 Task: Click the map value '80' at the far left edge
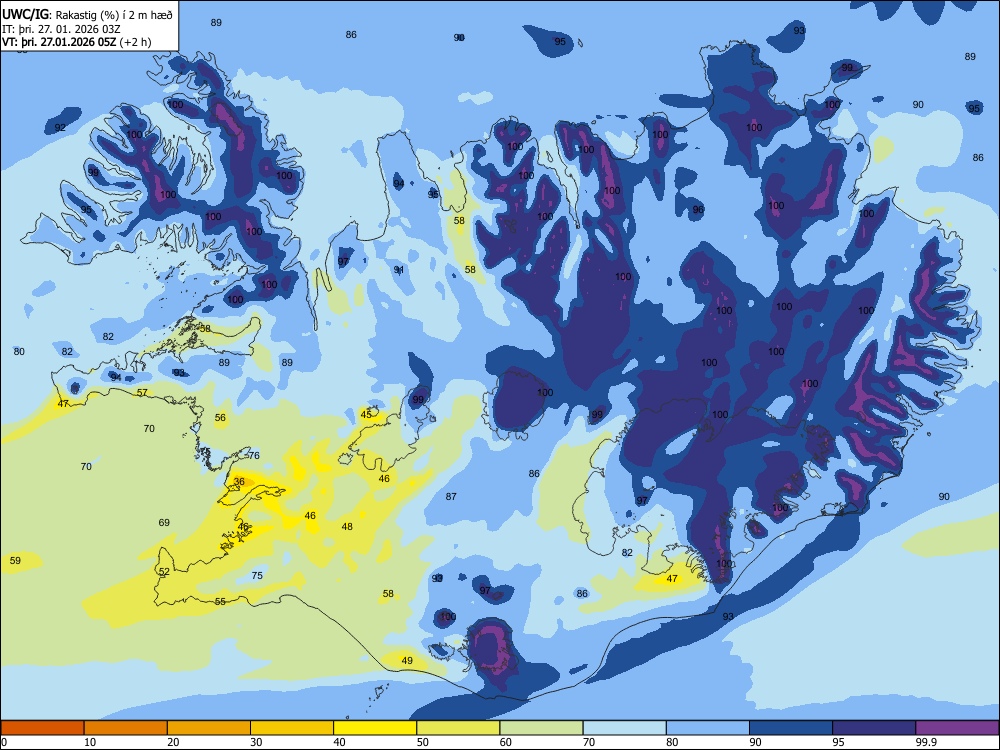click(19, 351)
